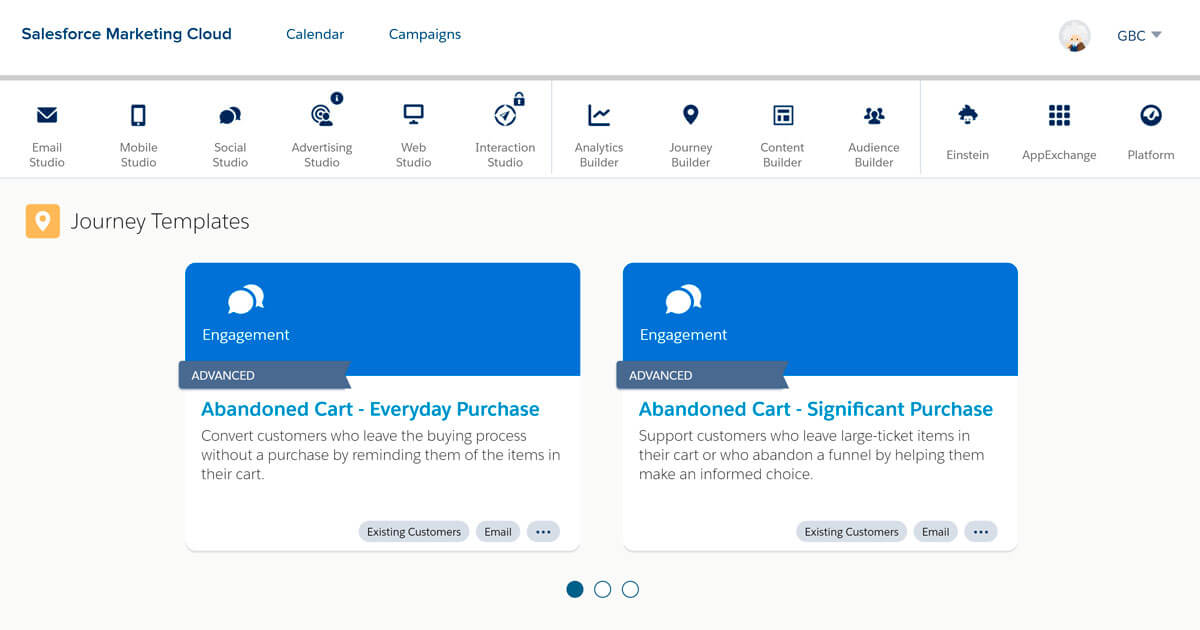The image size is (1200, 630).
Task: Open Einstein icon
Action: pos(967,115)
